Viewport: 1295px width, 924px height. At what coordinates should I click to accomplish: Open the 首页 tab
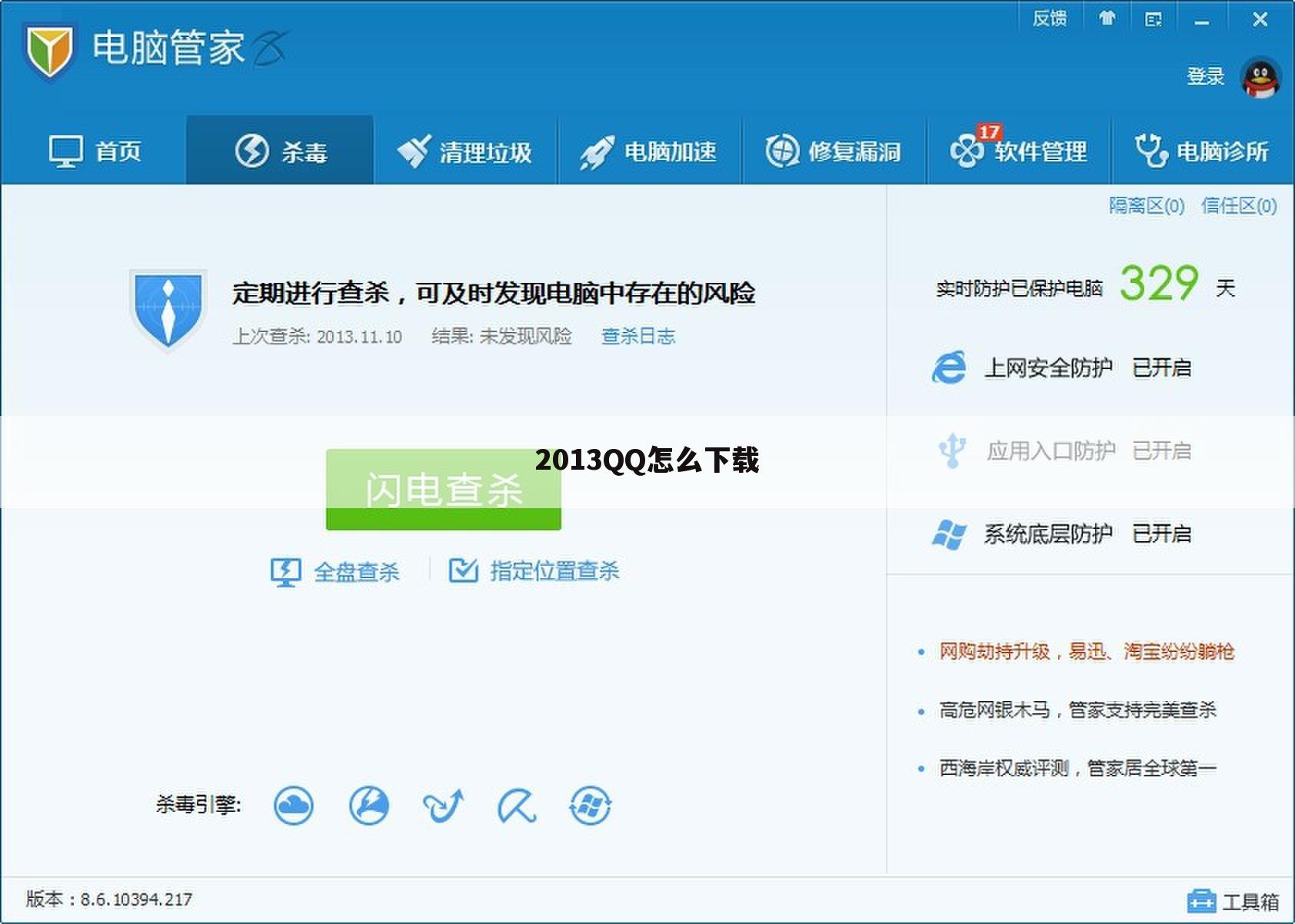point(94,151)
